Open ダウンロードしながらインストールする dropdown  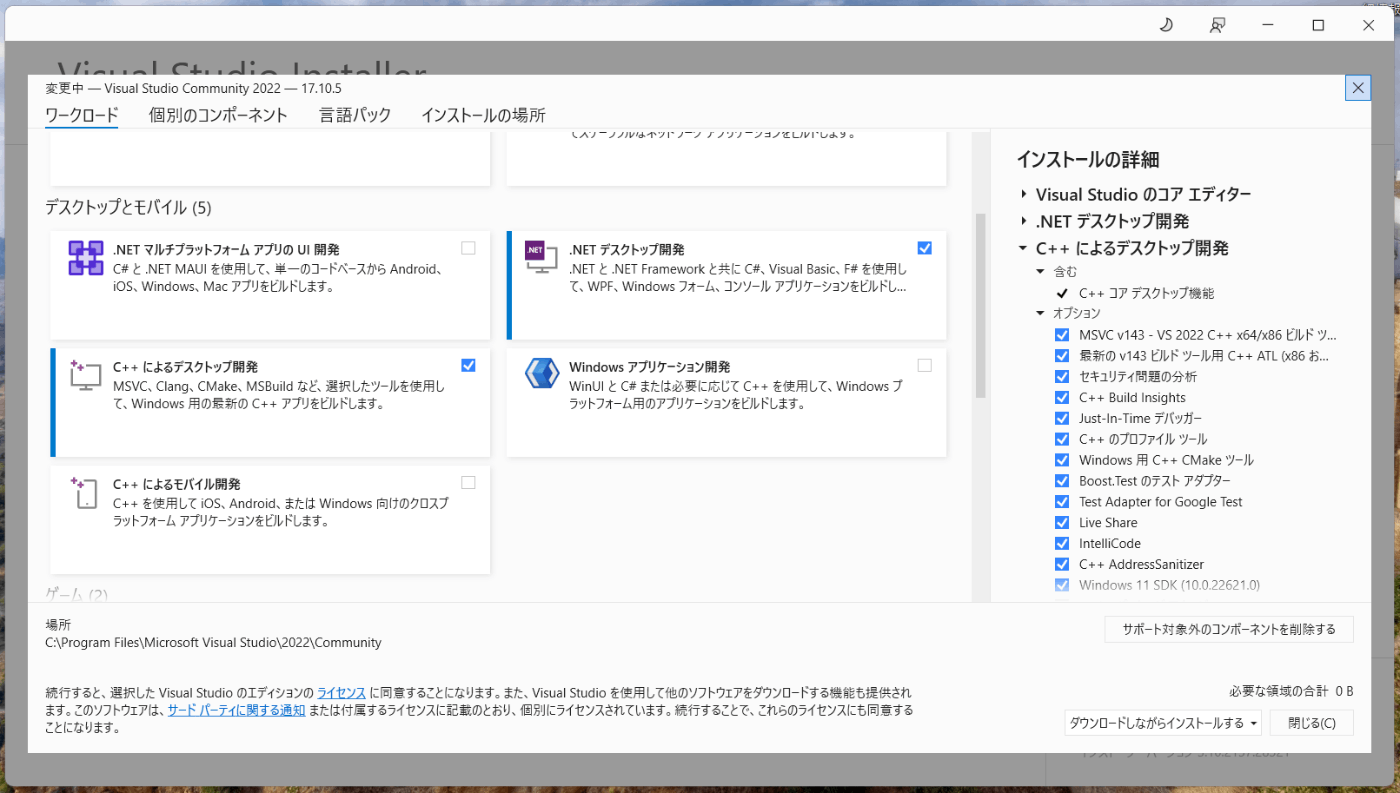tap(1163, 723)
